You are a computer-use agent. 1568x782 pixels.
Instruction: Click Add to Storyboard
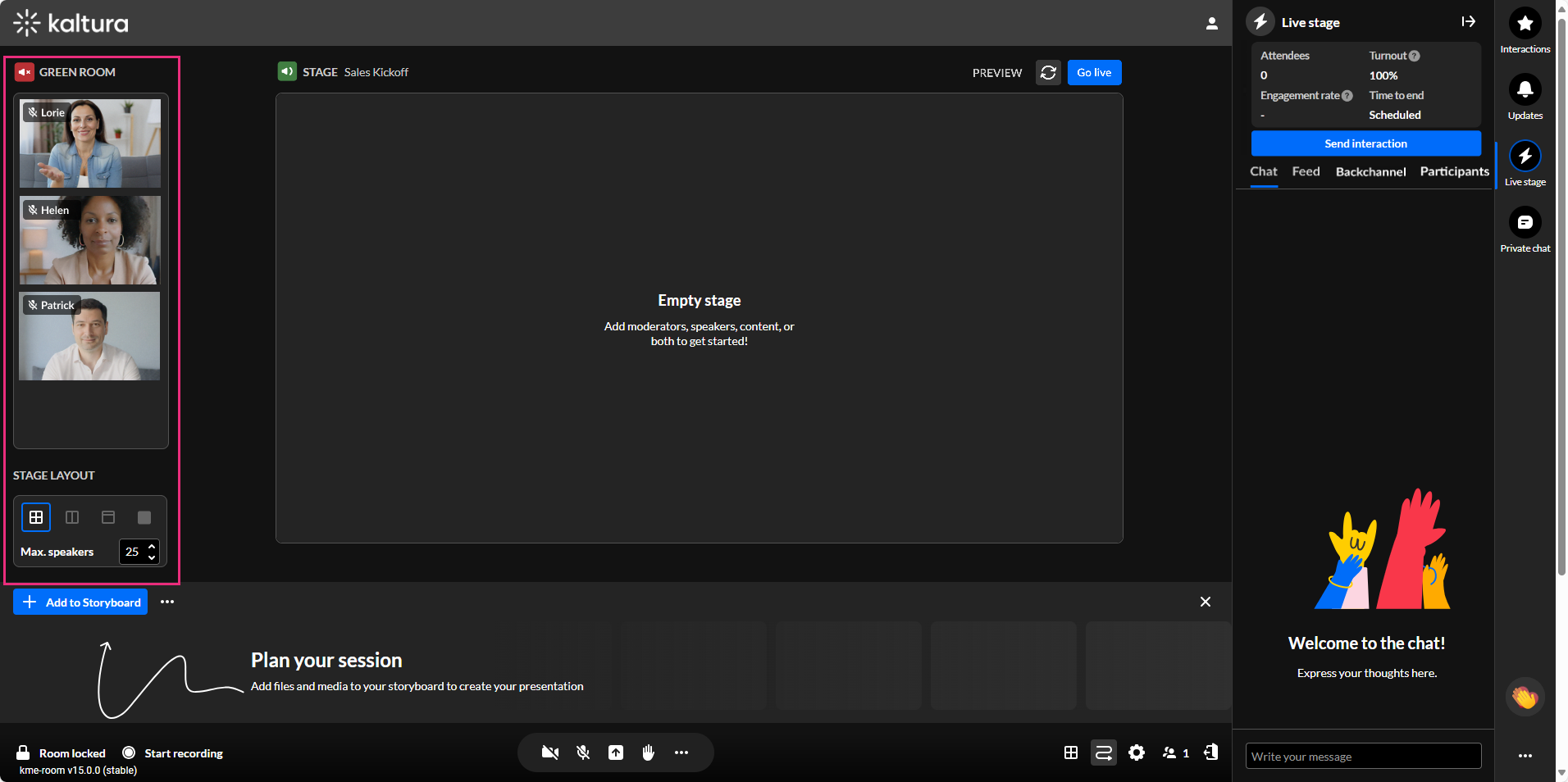(x=80, y=602)
